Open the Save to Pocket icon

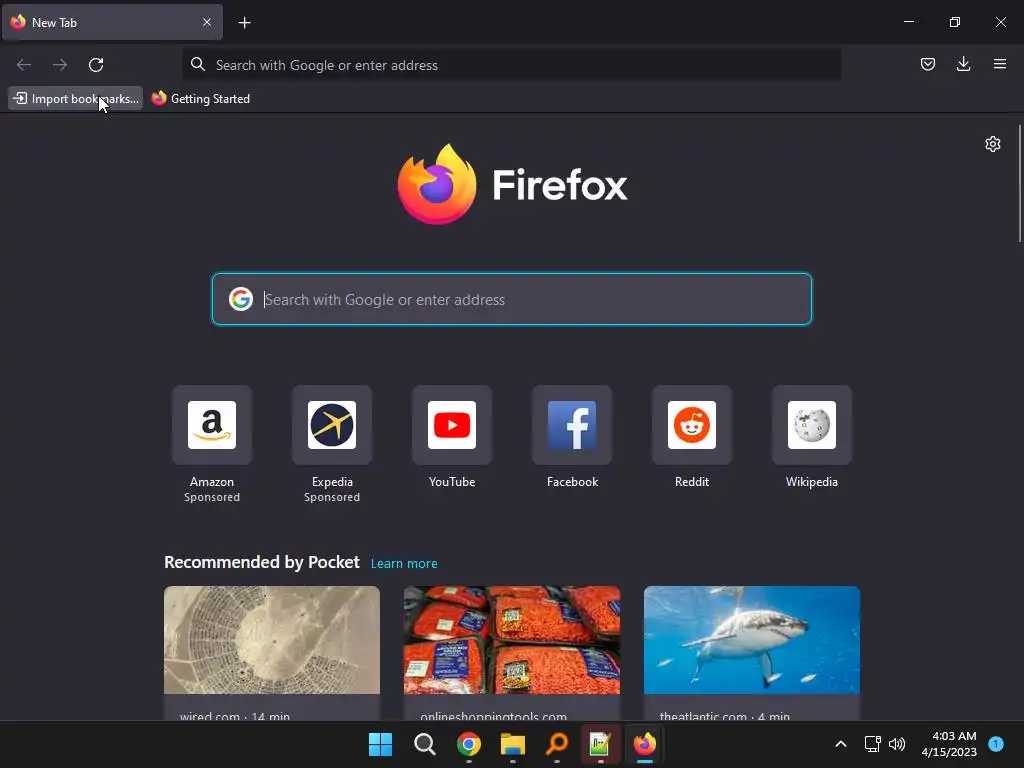tap(927, 64)
